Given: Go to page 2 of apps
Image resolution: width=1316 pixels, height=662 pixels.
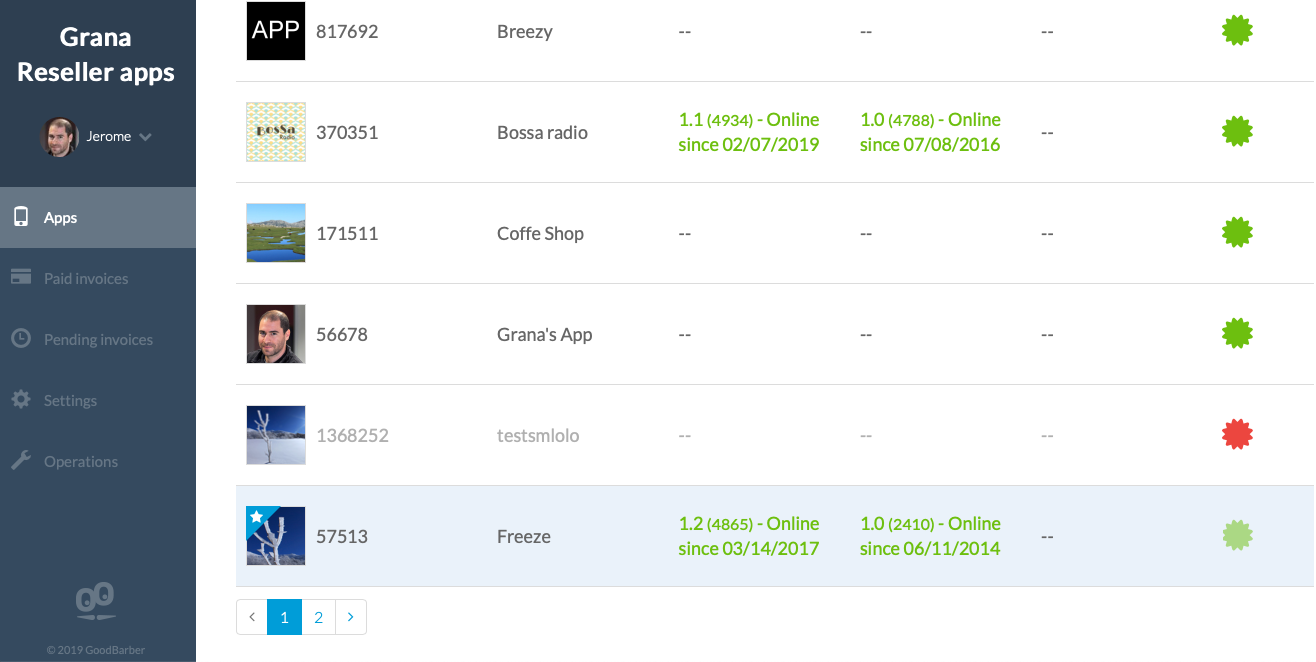Looking at the screenshot, I should pyautogui.click(x=318, y=617).
